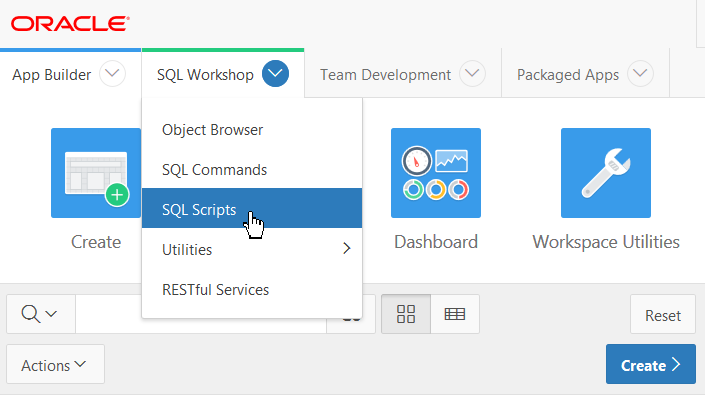705x397 pixels.
Task: Expand the Utilities submenu chevron
Action: coord(346,249)
